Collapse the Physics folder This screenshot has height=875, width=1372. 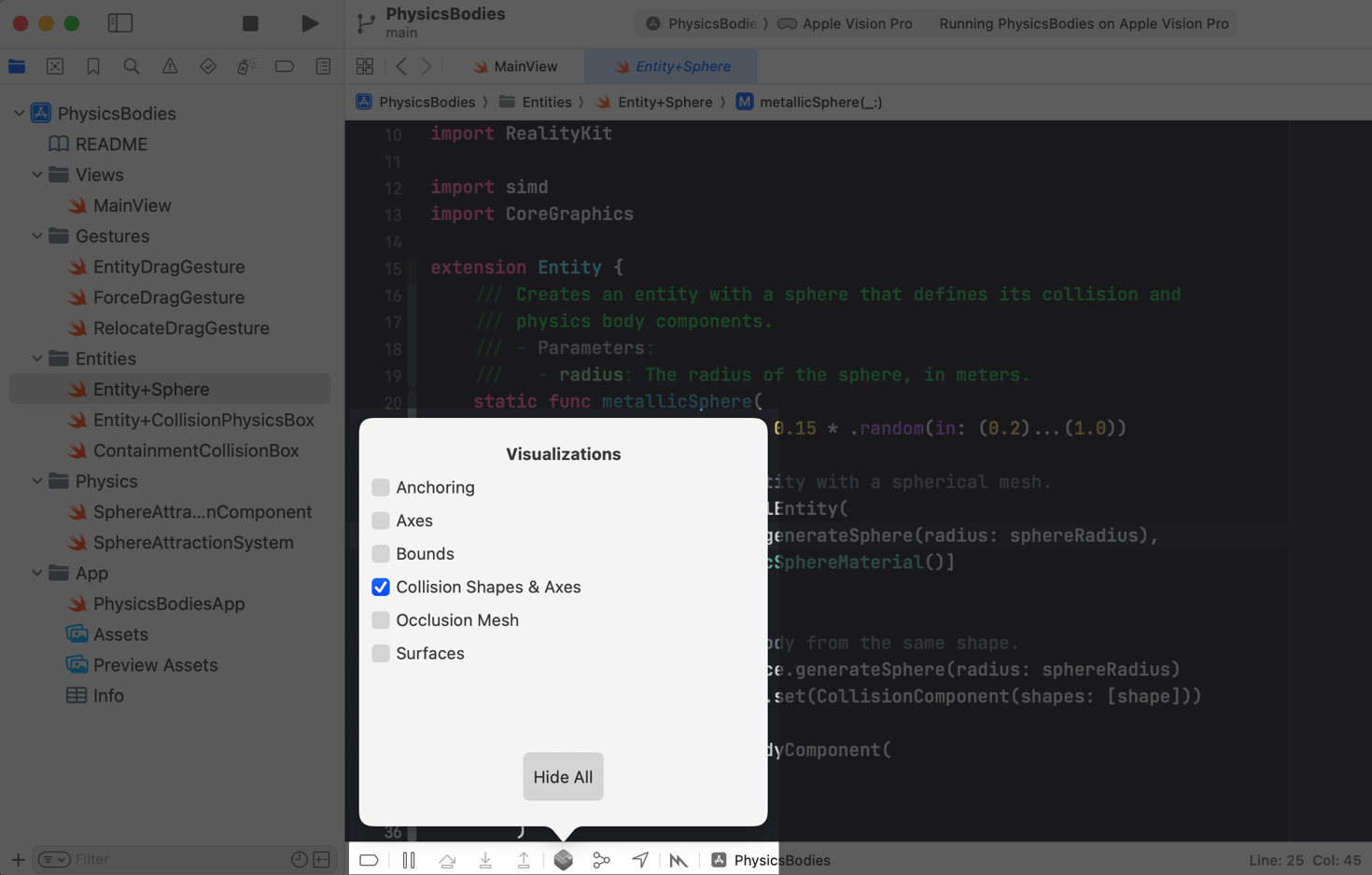tap(36, 481)
